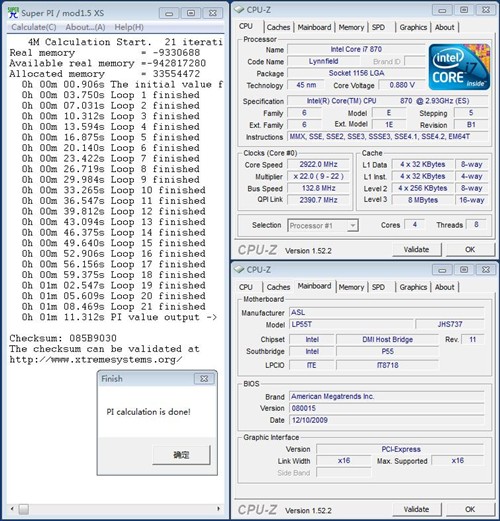The image size is (500, 521).
Task: Switch to Memory tab in top CPU-Z window
Action: pyautogui.click(x=351, y=27)
